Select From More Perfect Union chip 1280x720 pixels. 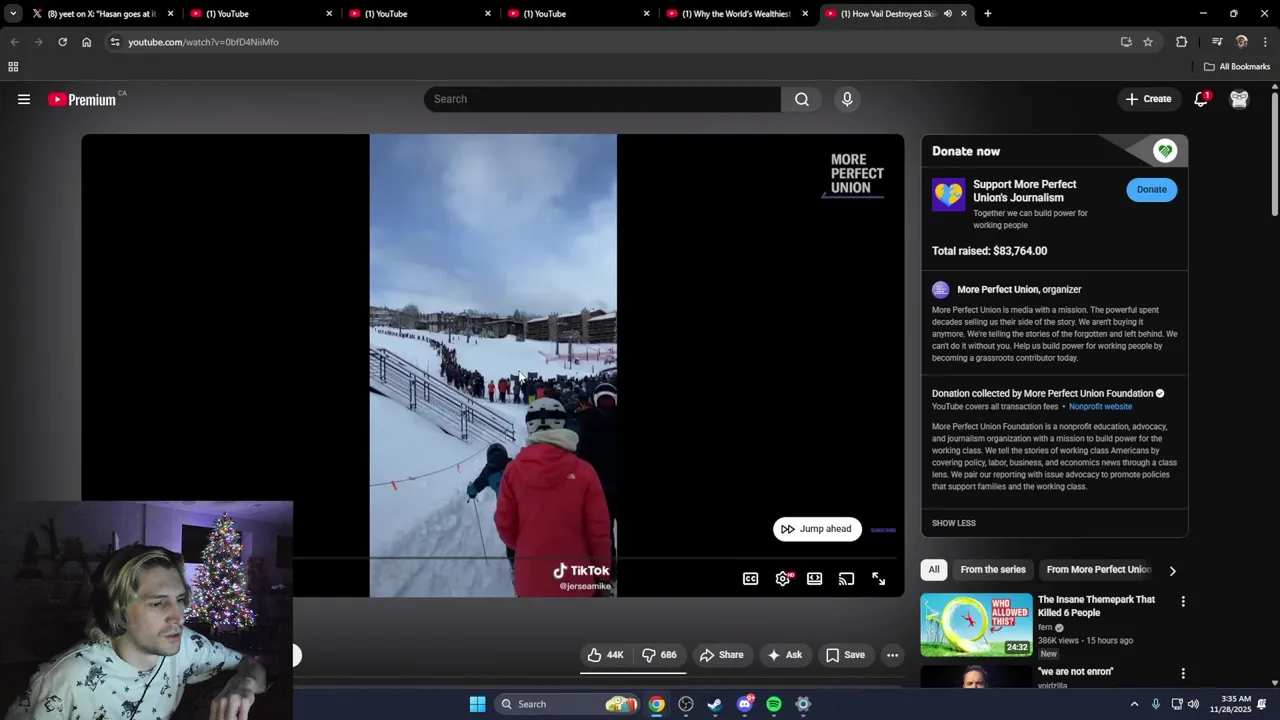tap(1098, 570)
